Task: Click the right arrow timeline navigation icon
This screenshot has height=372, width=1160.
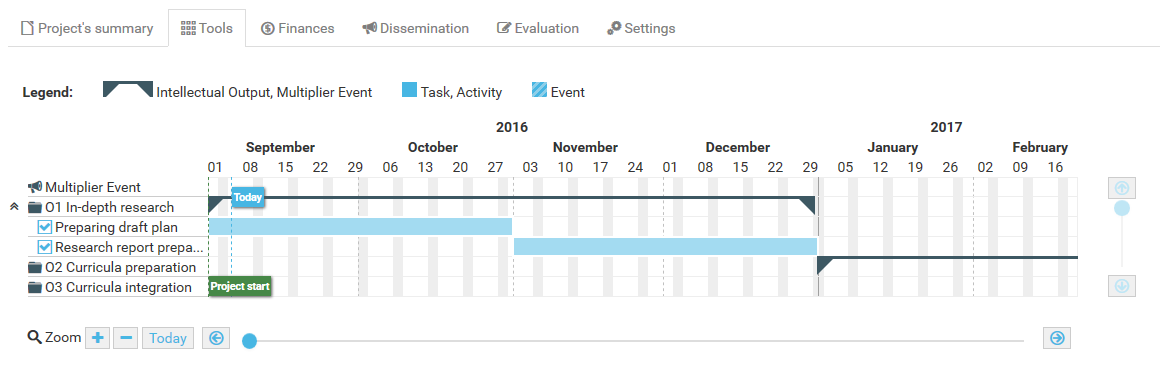Action: (x=1056, y=338)
